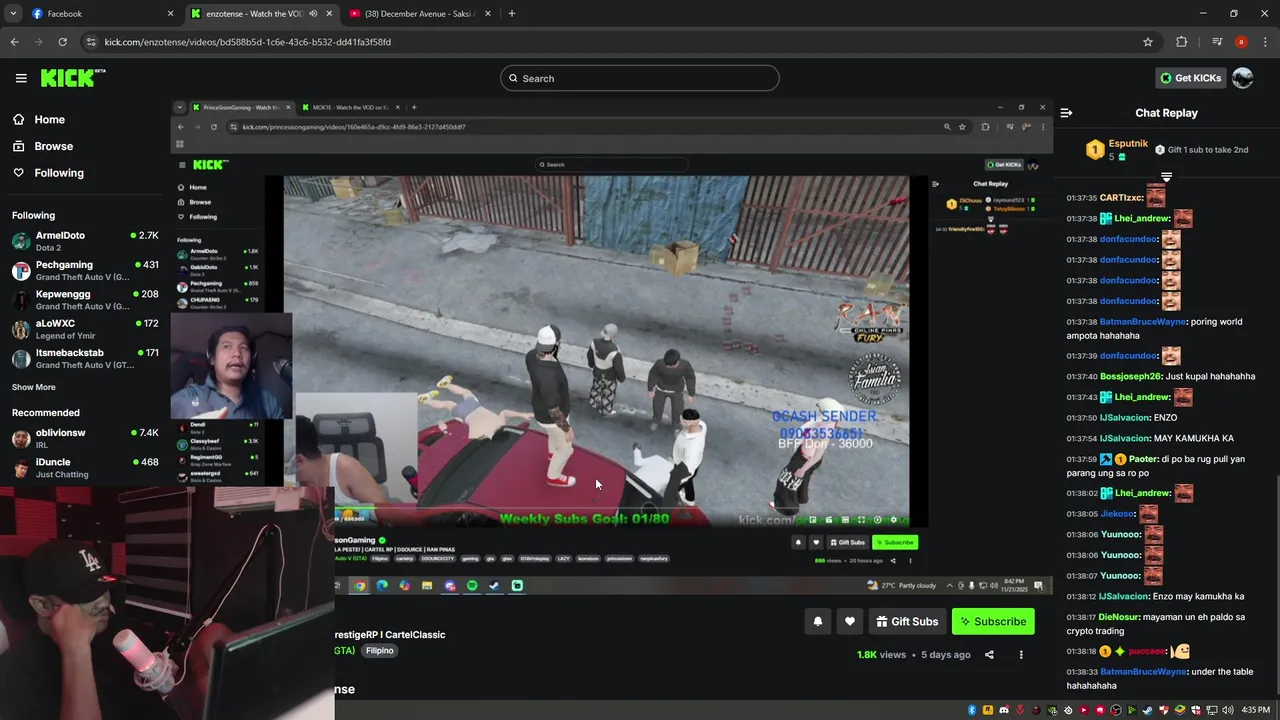The height and width of the screenshot is (720, 1280).
Task: Open the three-dot more options menu
Action: (1021, 655)
